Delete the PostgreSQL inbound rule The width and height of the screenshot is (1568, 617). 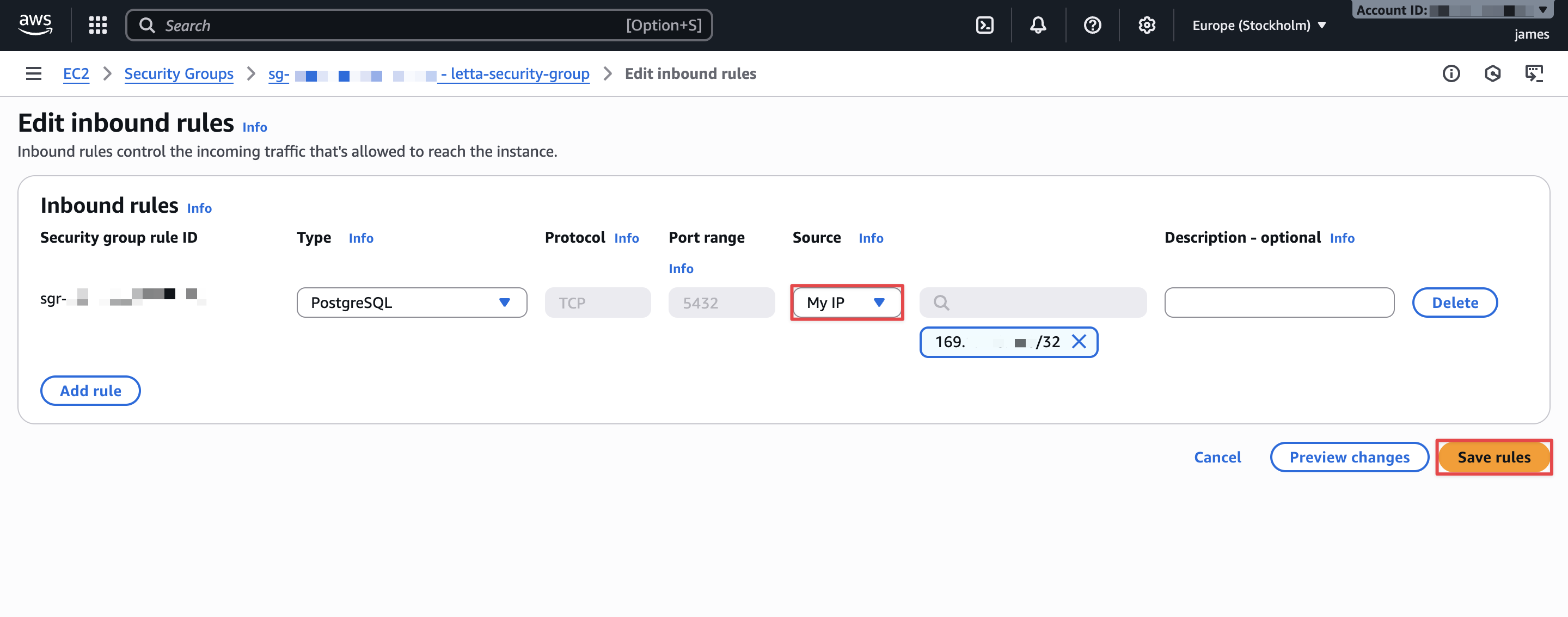pyautogui.click(x=1454, y=303)
